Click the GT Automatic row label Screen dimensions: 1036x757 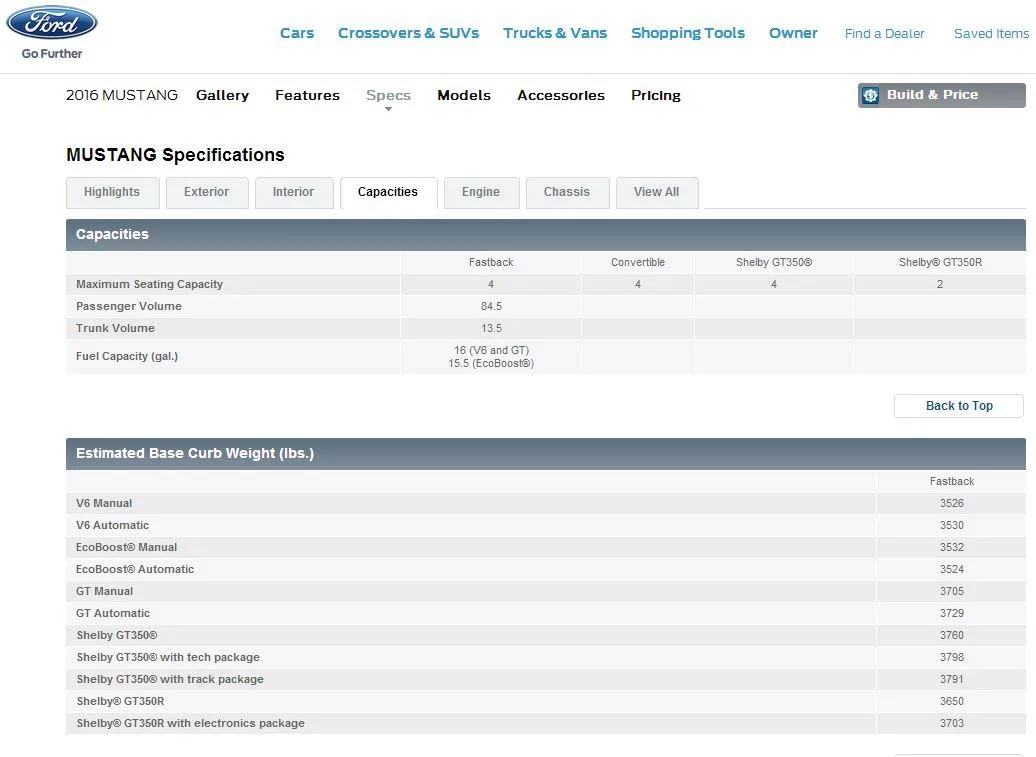pyautogui.click(x=113, y=613)
